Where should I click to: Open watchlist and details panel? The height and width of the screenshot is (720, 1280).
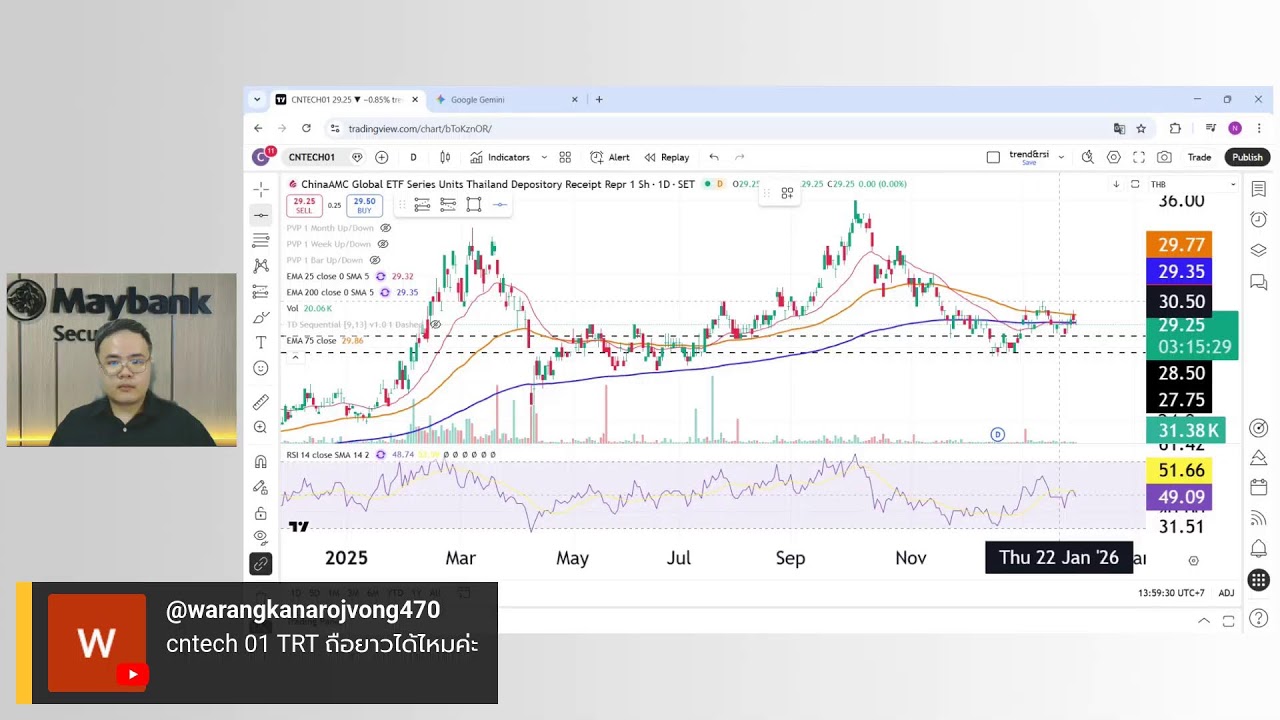1259,189
